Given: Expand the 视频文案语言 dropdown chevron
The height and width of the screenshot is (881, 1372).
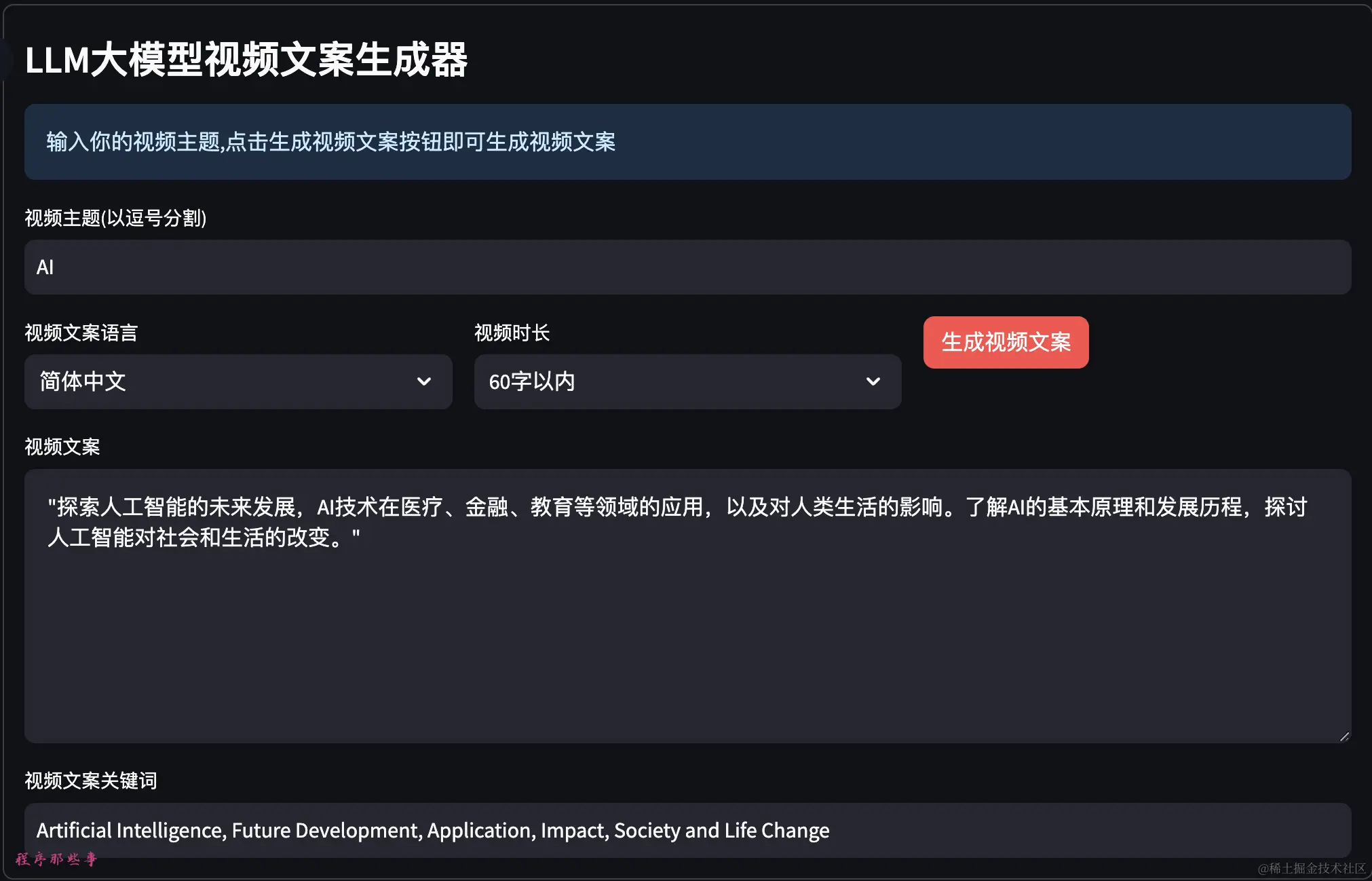Looking at the screenshot, I should 424,381.
